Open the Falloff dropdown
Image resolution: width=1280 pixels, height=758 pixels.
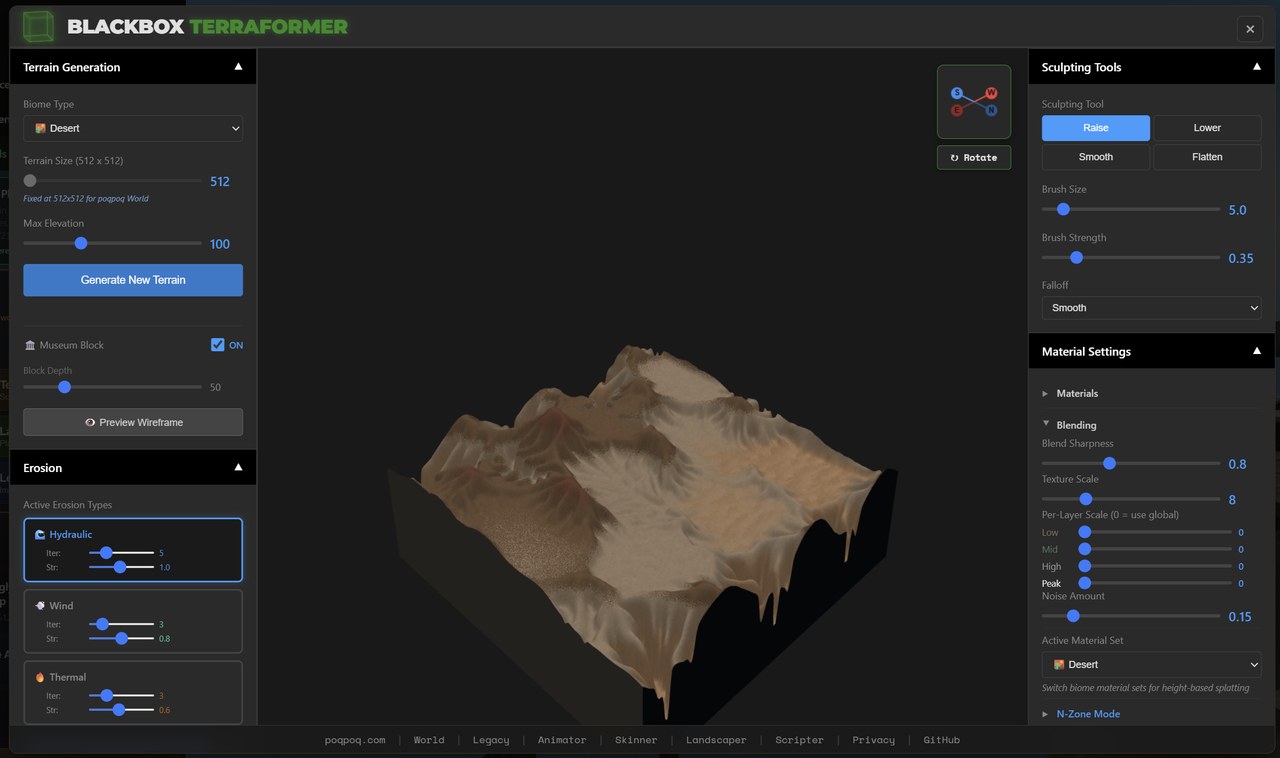[1151, 308]
